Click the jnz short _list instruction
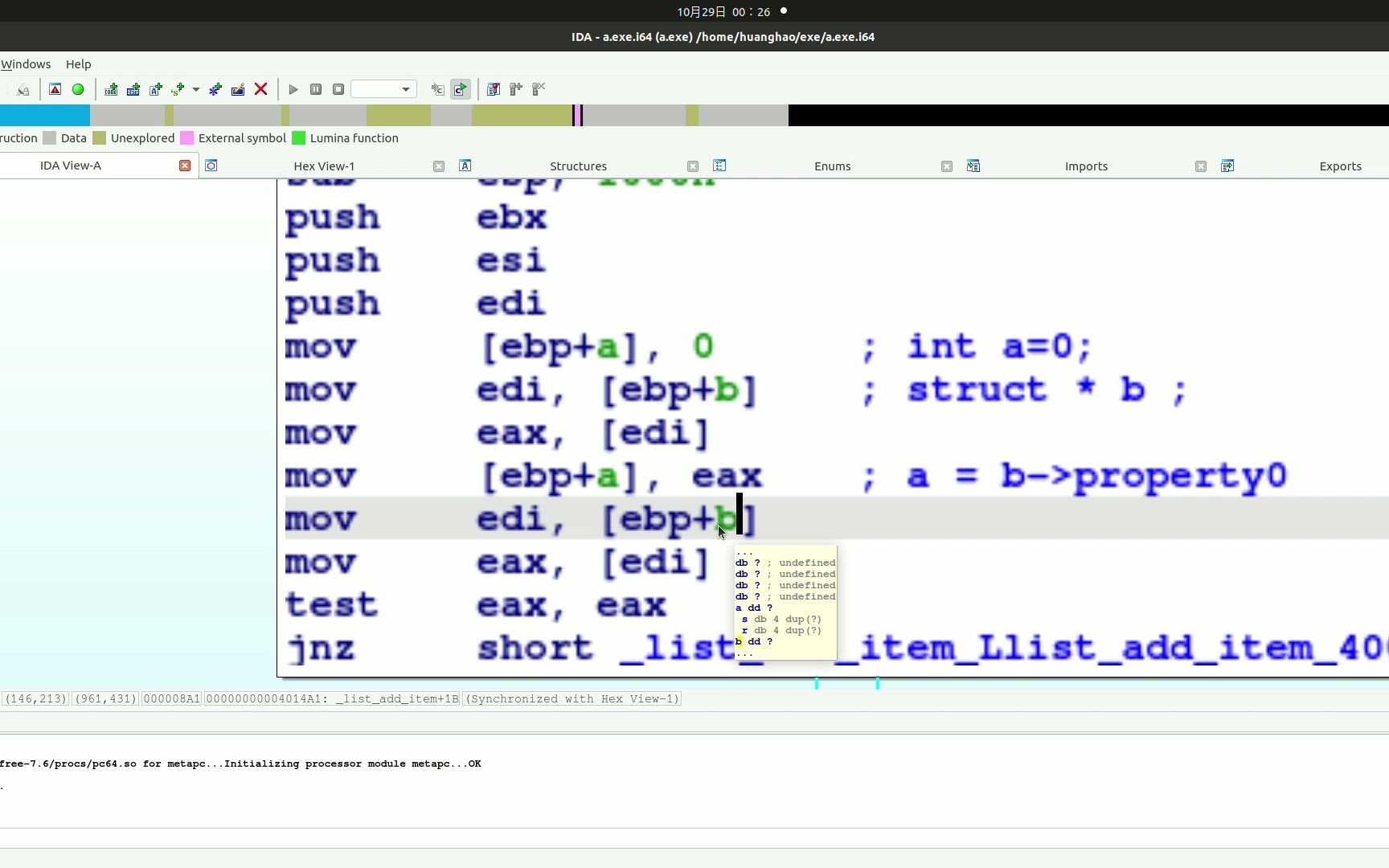This screenshot has height=868, width=1389. point(836,648)
